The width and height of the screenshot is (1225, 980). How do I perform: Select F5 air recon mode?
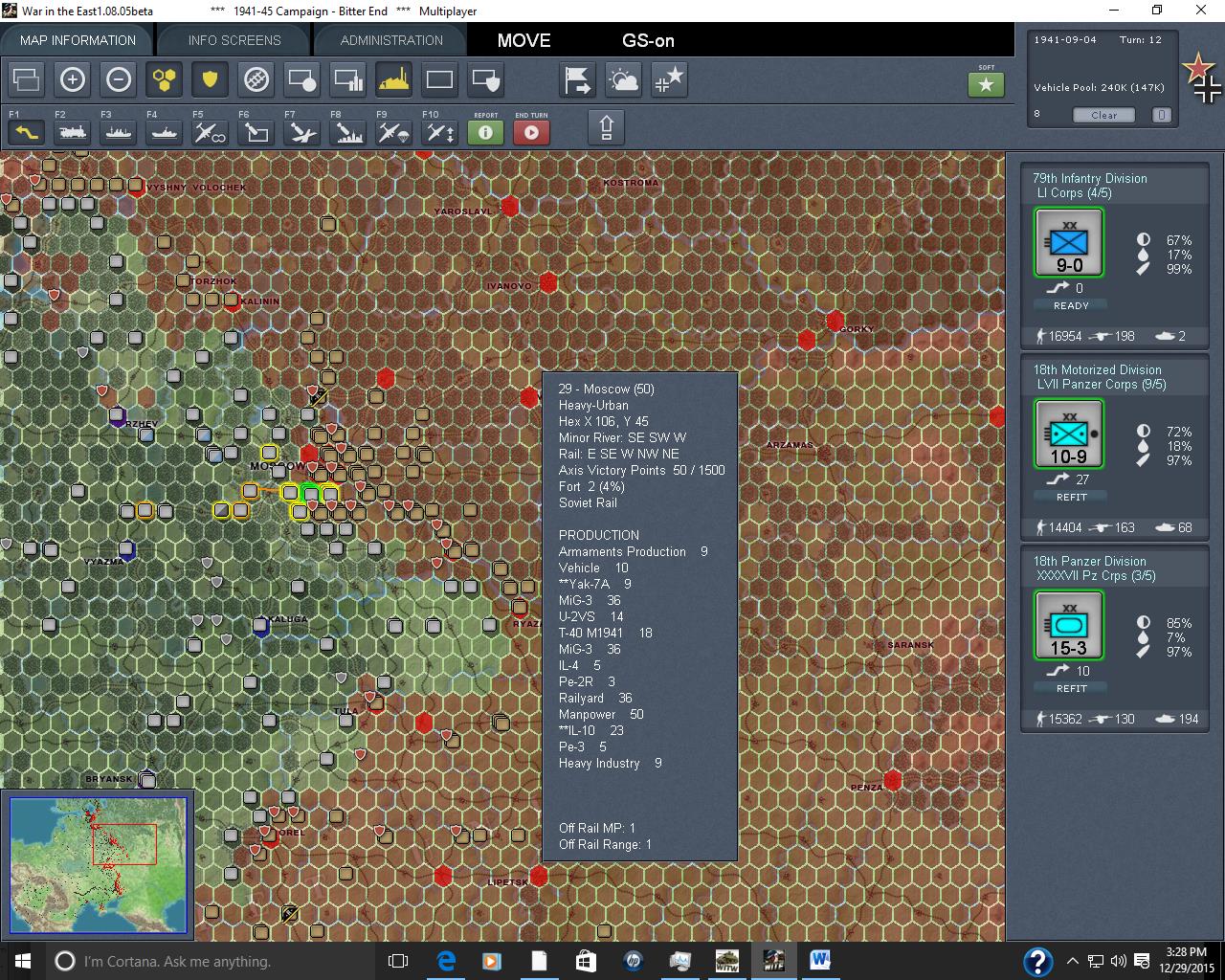(210, 132)
